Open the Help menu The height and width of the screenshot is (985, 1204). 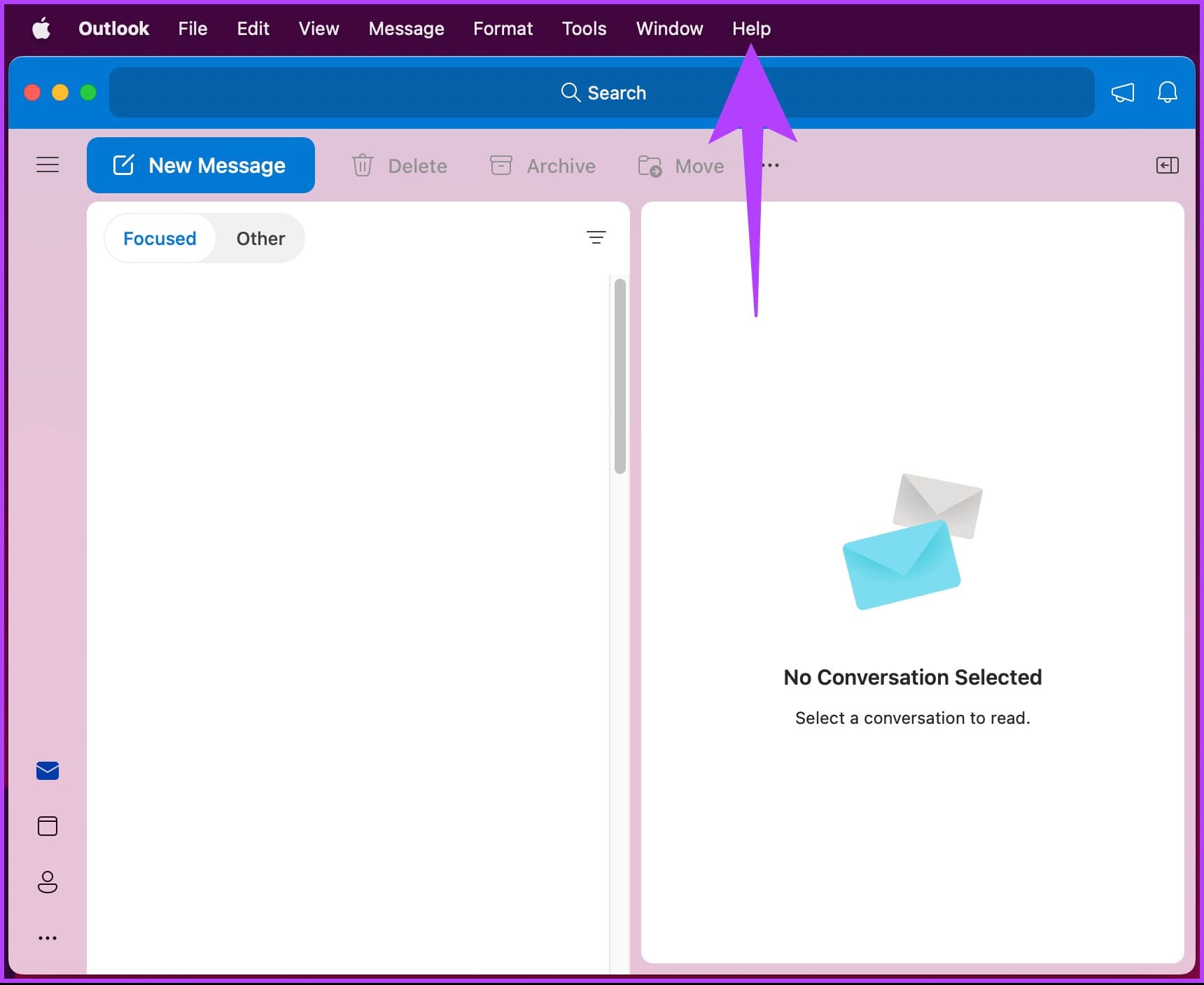(x=751, y=29)
